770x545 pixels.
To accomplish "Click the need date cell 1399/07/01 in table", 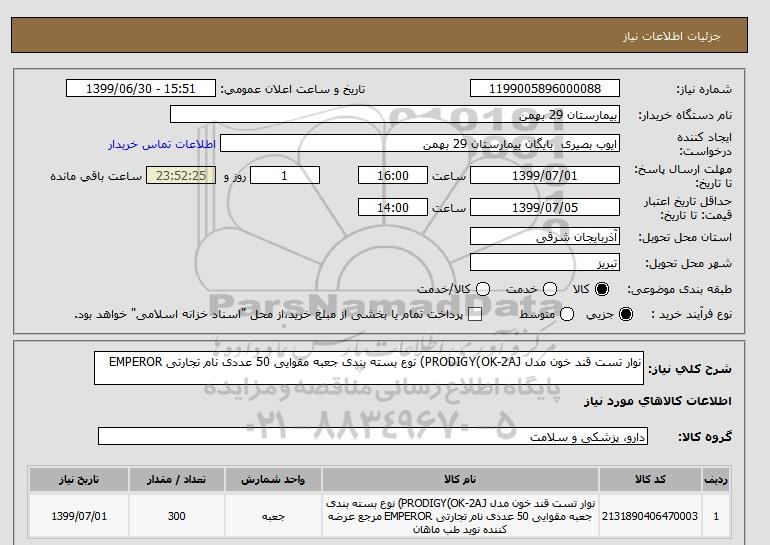I will coord(79,516).
